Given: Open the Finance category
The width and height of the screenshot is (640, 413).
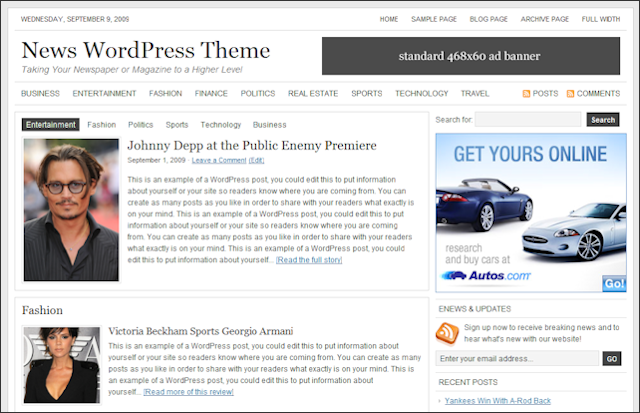Looking at the screenshot, I should tap(211, 93).
